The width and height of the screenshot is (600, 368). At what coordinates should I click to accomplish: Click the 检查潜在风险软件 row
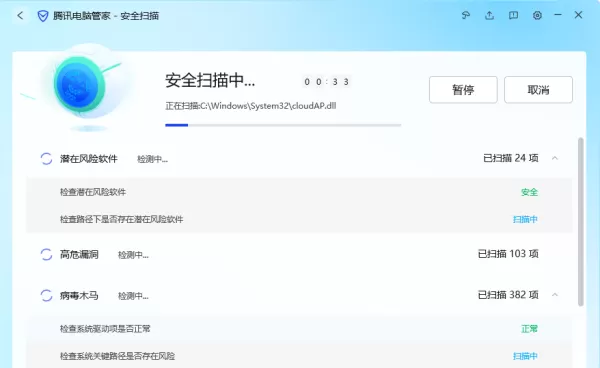point(299,192)
